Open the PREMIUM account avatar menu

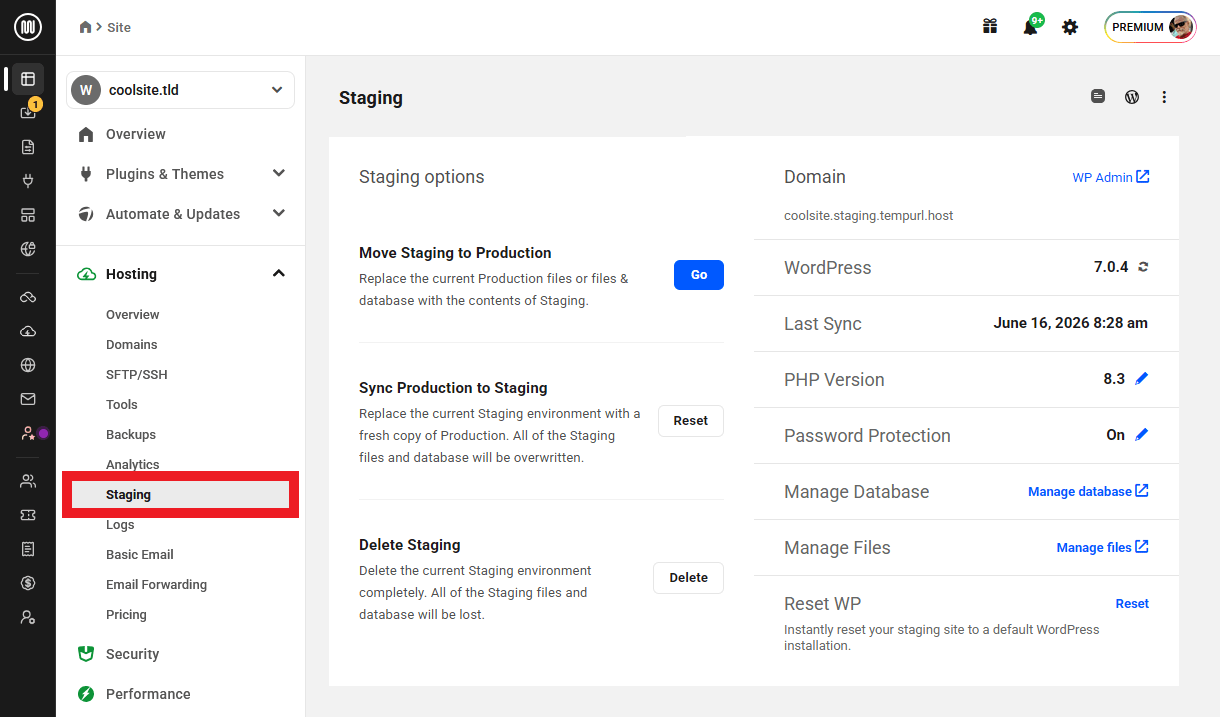point(1150,27)
